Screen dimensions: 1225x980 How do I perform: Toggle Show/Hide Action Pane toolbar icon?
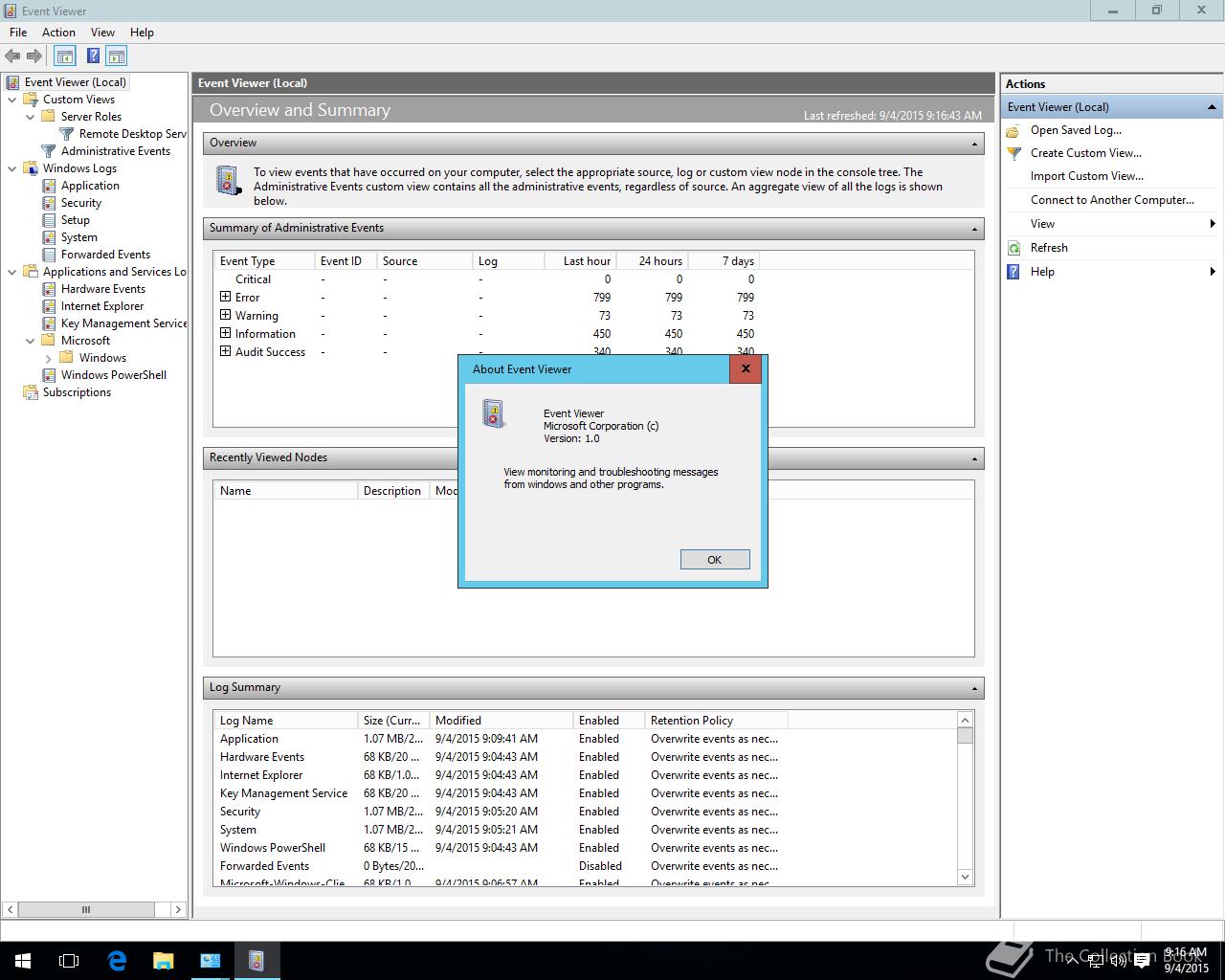point(117,56)
